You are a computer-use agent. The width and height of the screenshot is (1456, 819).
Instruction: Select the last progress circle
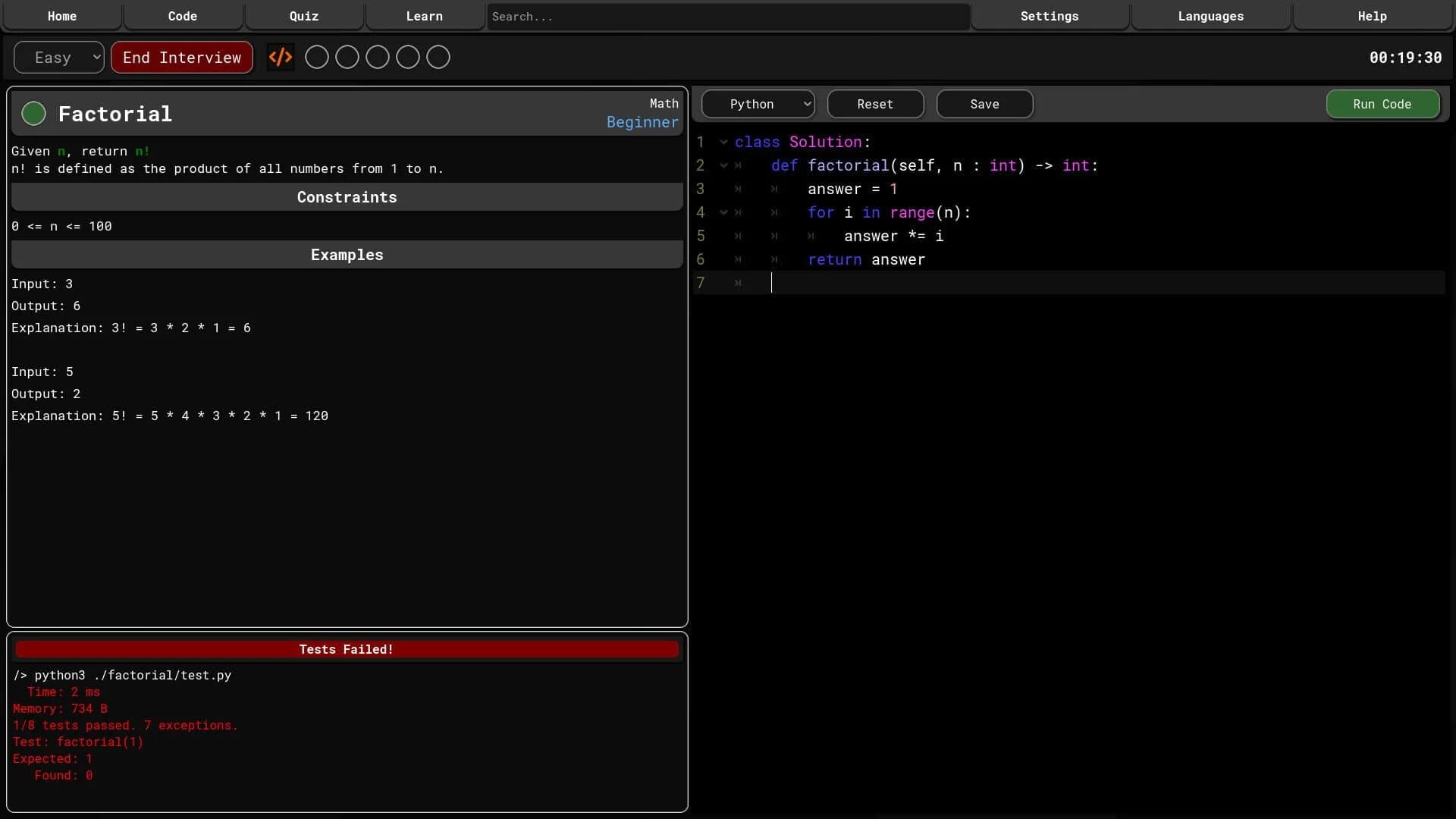click(438, 57)
